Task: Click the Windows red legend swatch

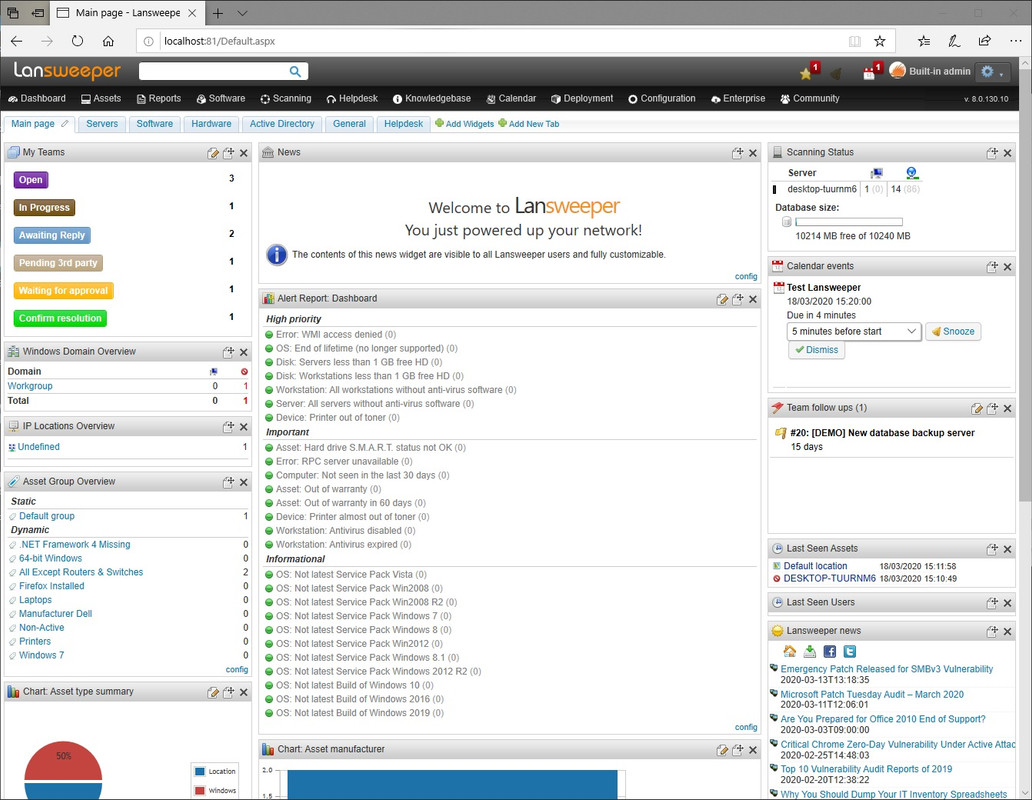Action: point(200,790)
